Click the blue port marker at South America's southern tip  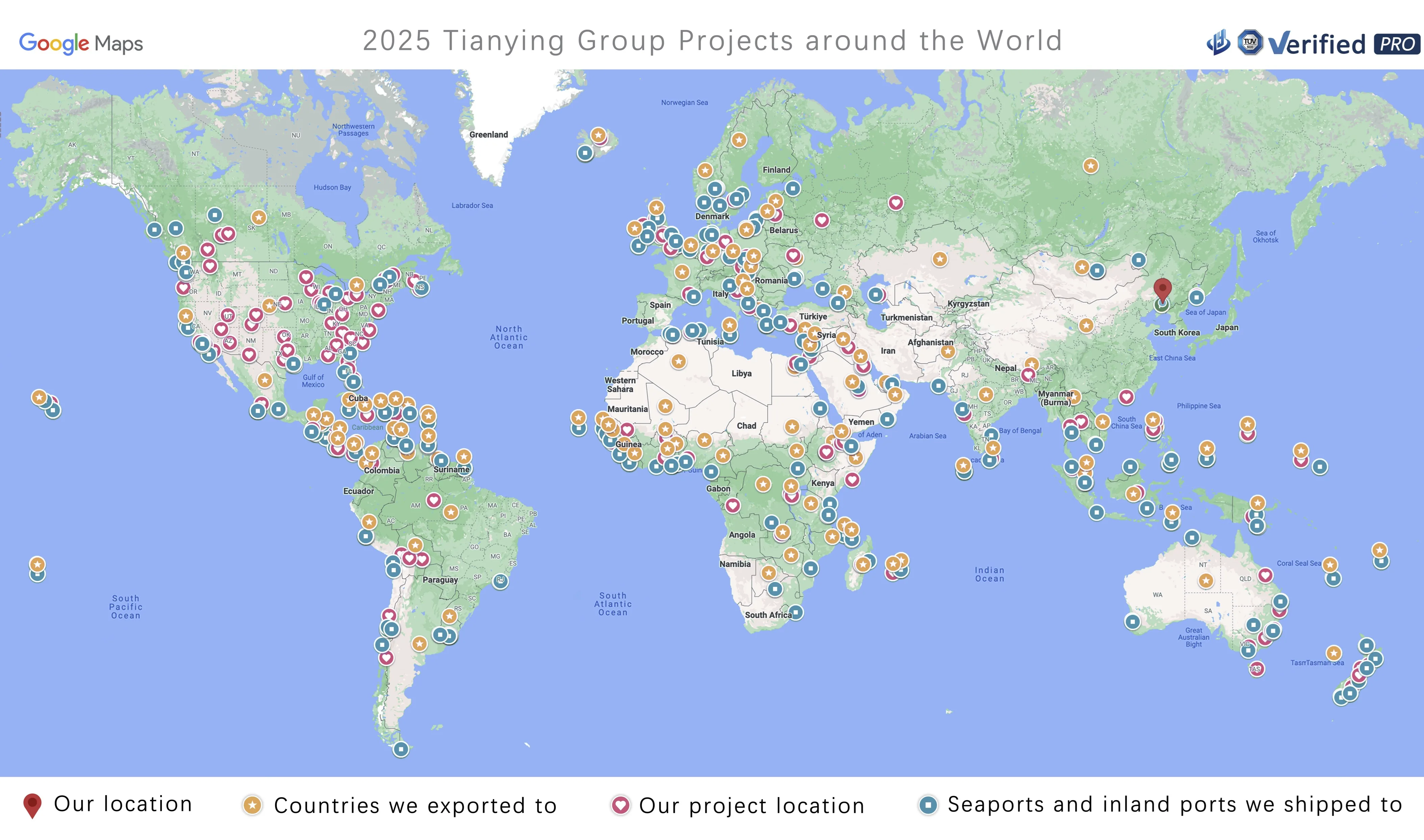click(x=401, y=749)
